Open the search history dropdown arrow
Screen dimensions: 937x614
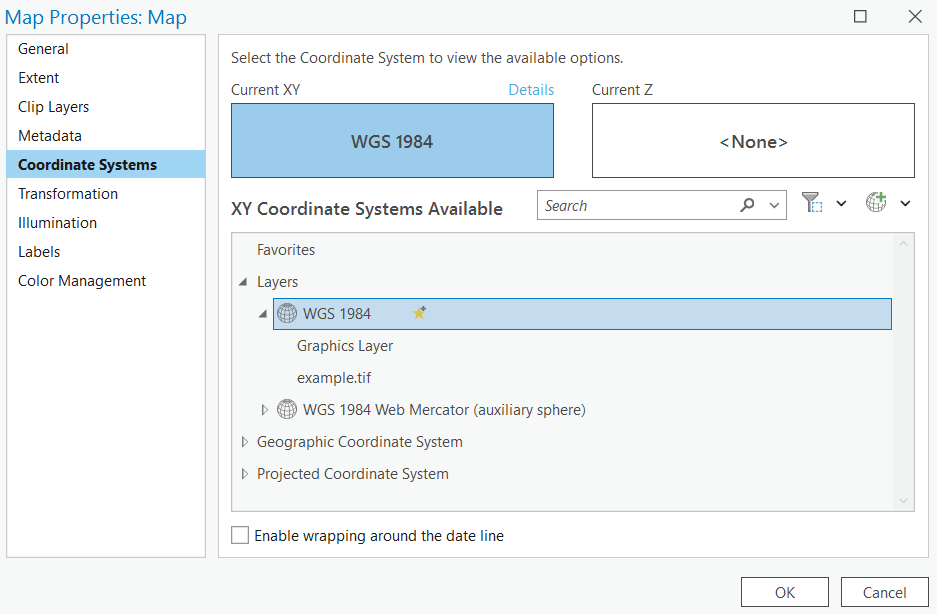coord(774,206)
